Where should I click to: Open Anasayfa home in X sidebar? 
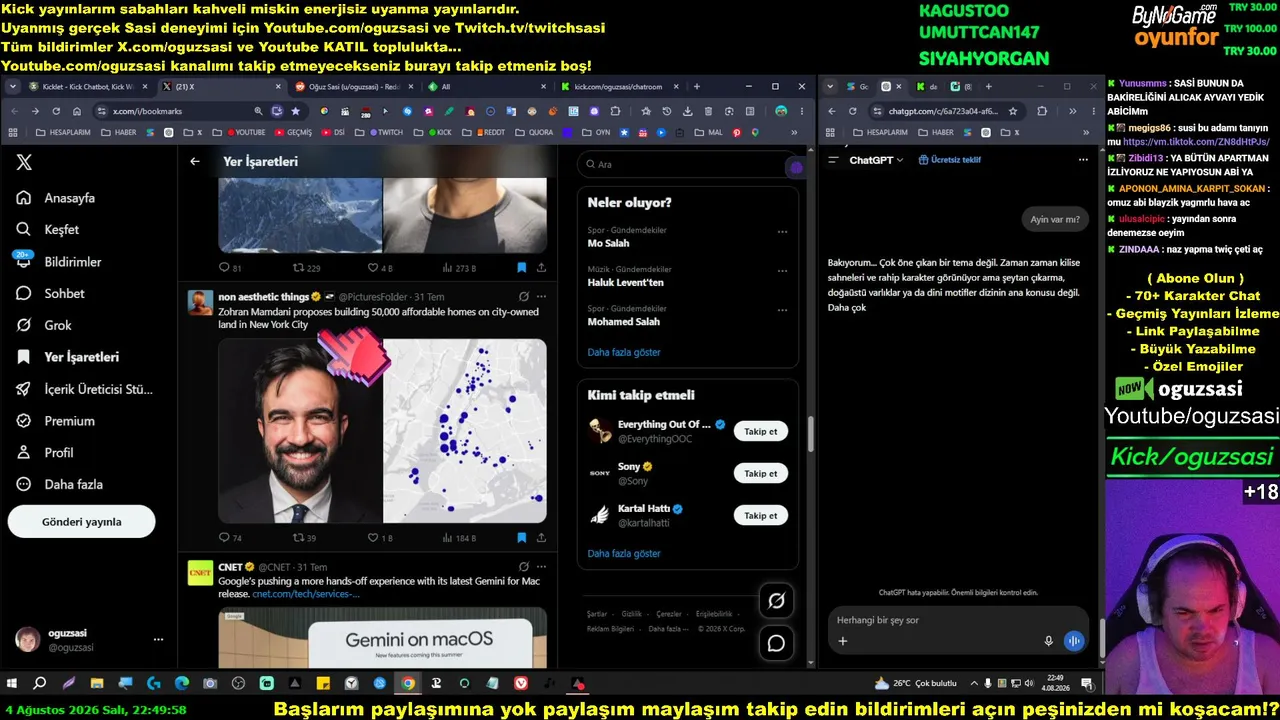[x=58, y=198]
